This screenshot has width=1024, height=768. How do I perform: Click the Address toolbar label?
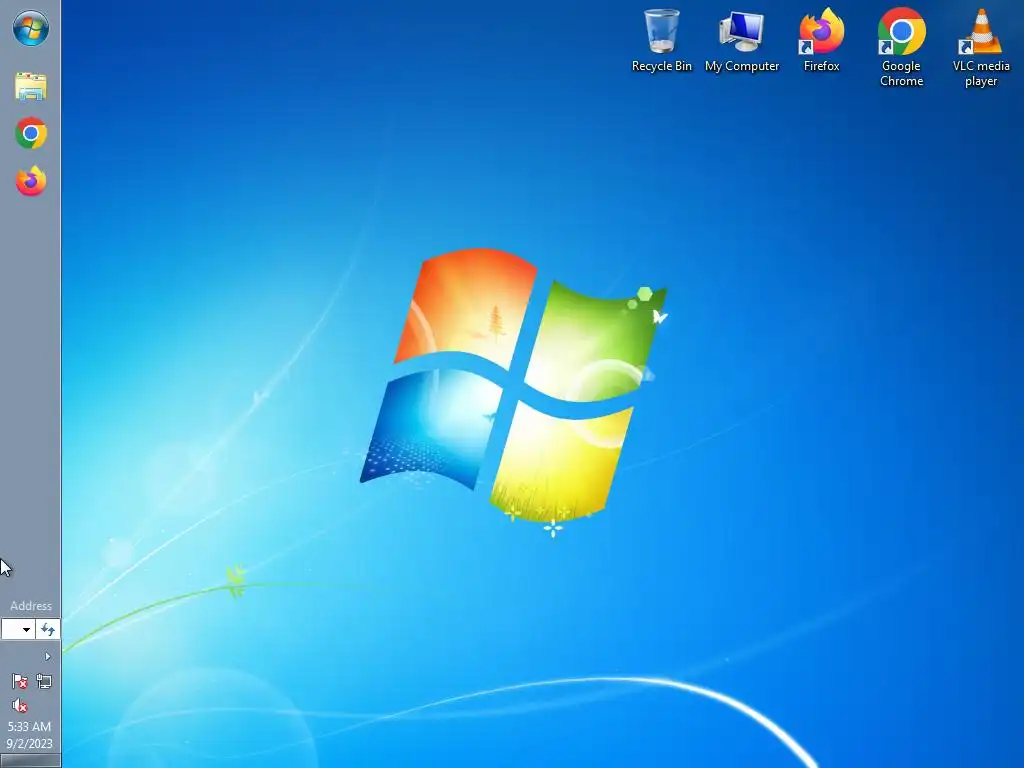(31, 606)
